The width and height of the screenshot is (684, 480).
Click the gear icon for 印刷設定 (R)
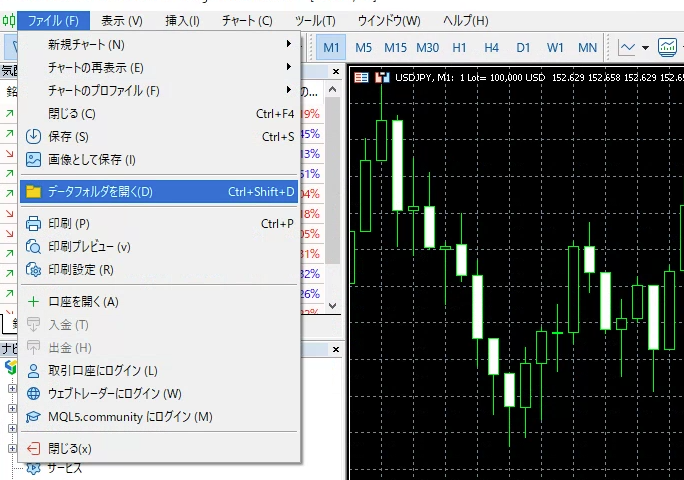pos(33,269)
